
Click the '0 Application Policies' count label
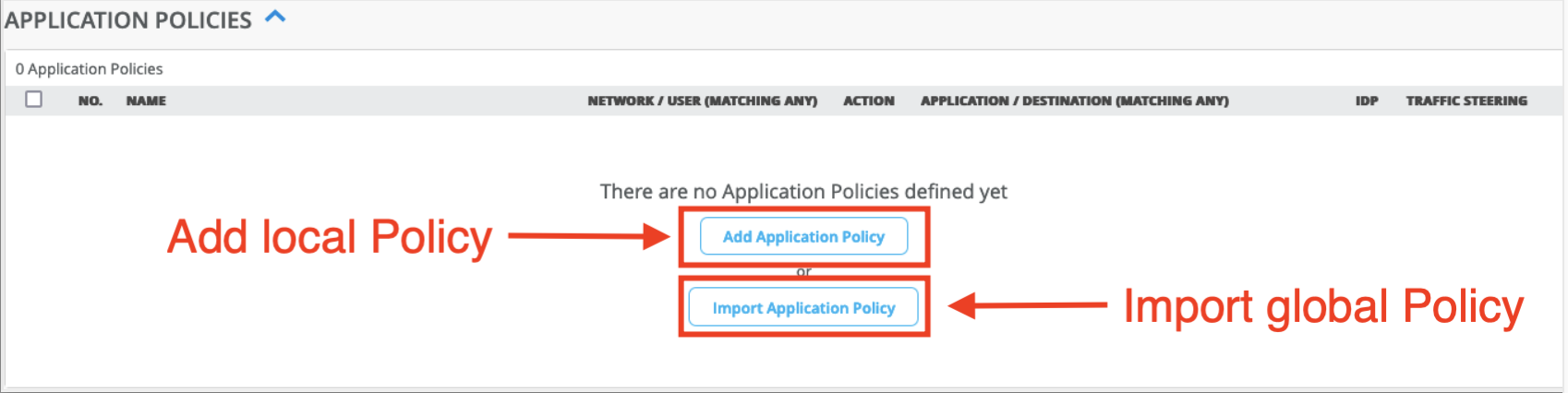tap(89, 69)
